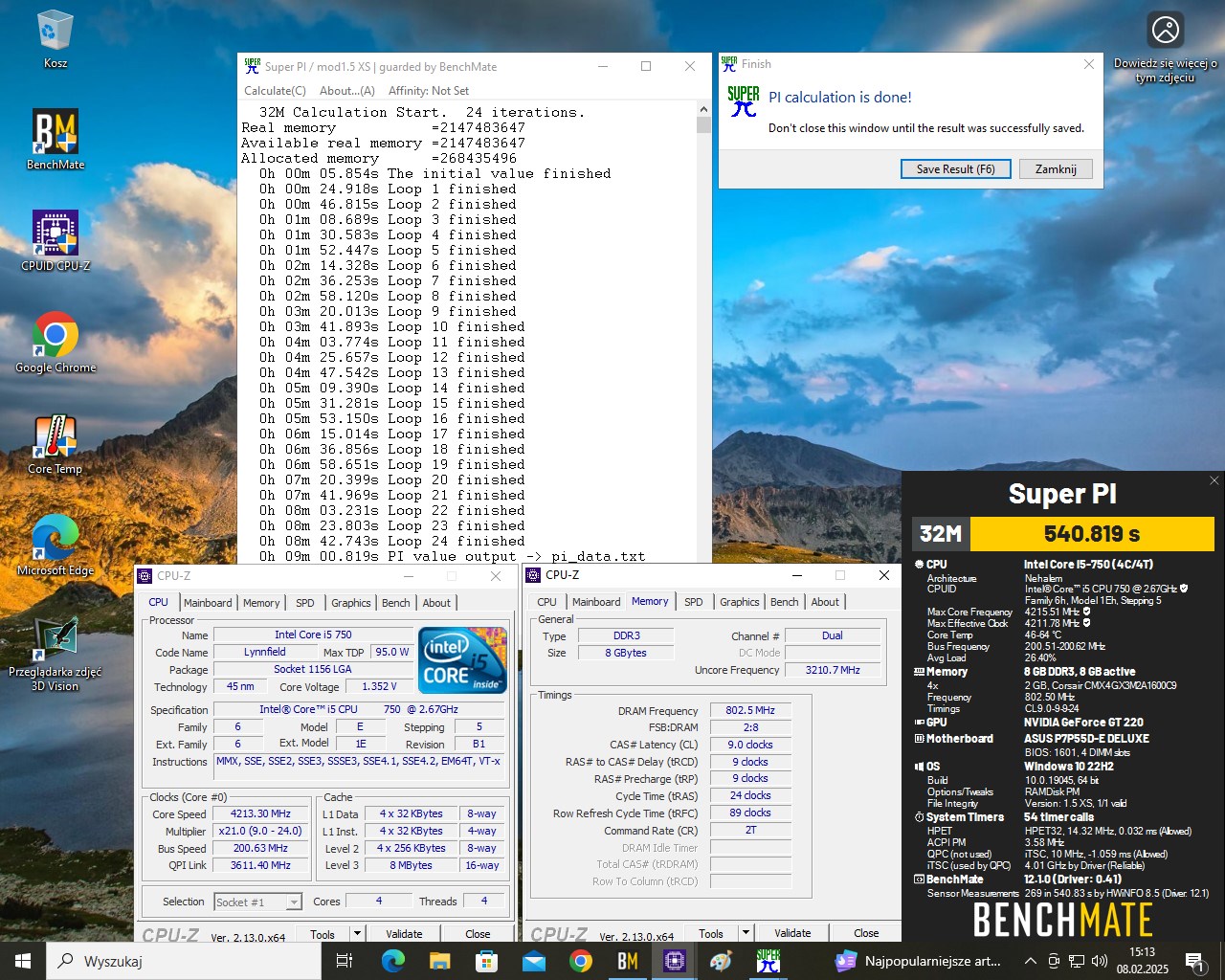Click Close button in left CPU-Z

478,934
